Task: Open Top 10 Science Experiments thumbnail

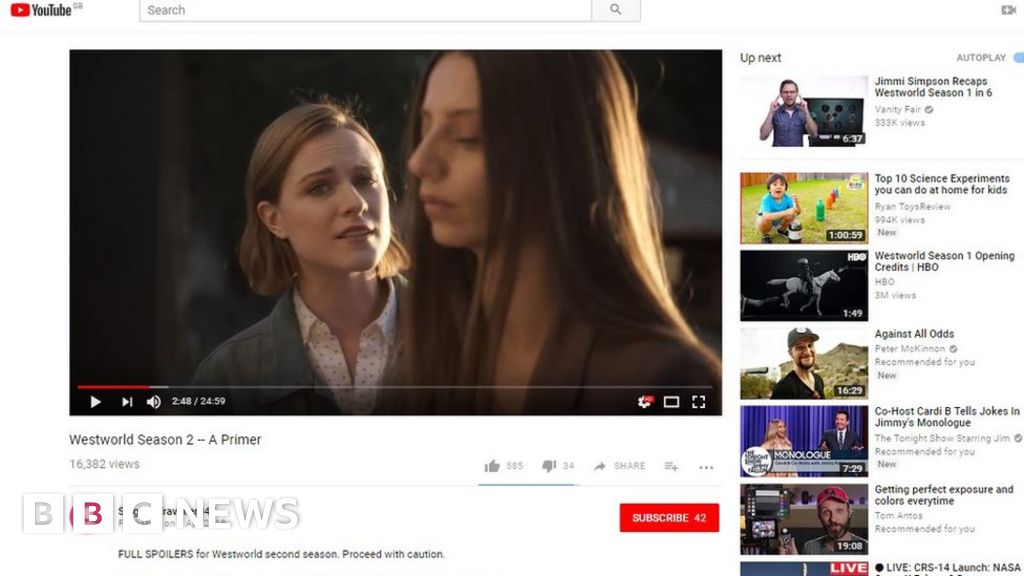Action: (804, 208)
